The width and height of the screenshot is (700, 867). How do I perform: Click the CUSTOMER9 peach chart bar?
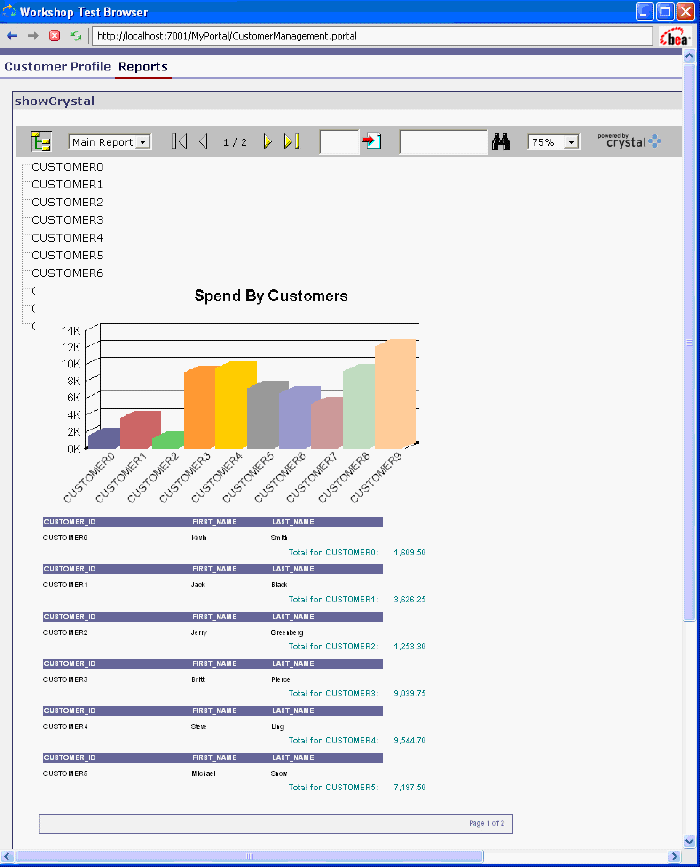tap(395, 394)
